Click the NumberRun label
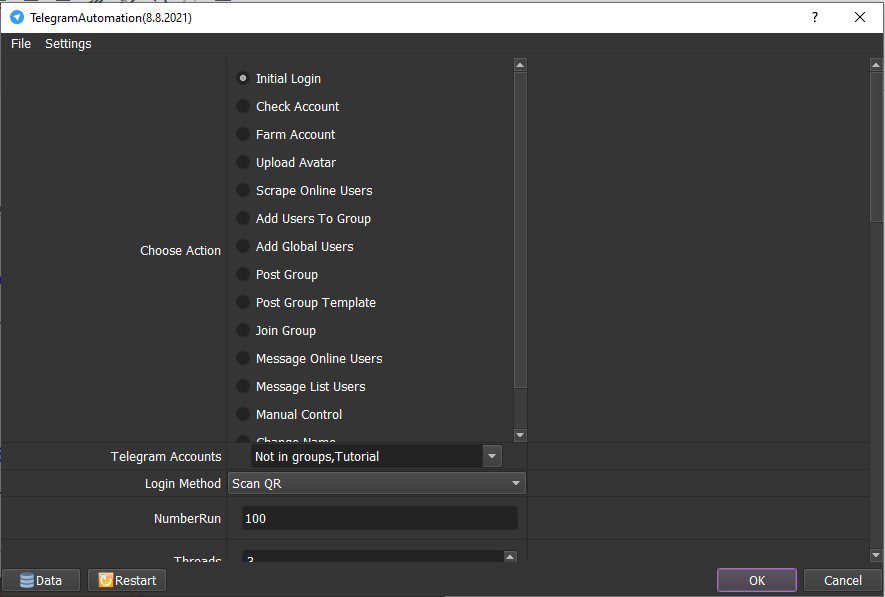This screenshot has width=885, height=597. [187, 519]
